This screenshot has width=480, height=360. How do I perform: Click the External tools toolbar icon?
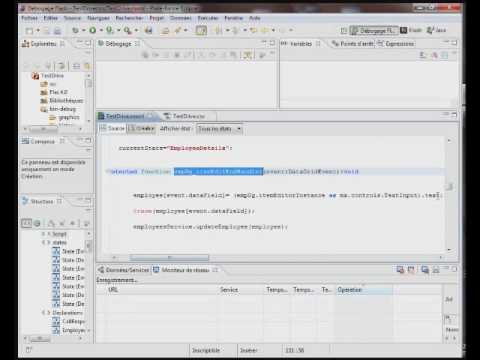coord(127,30)
